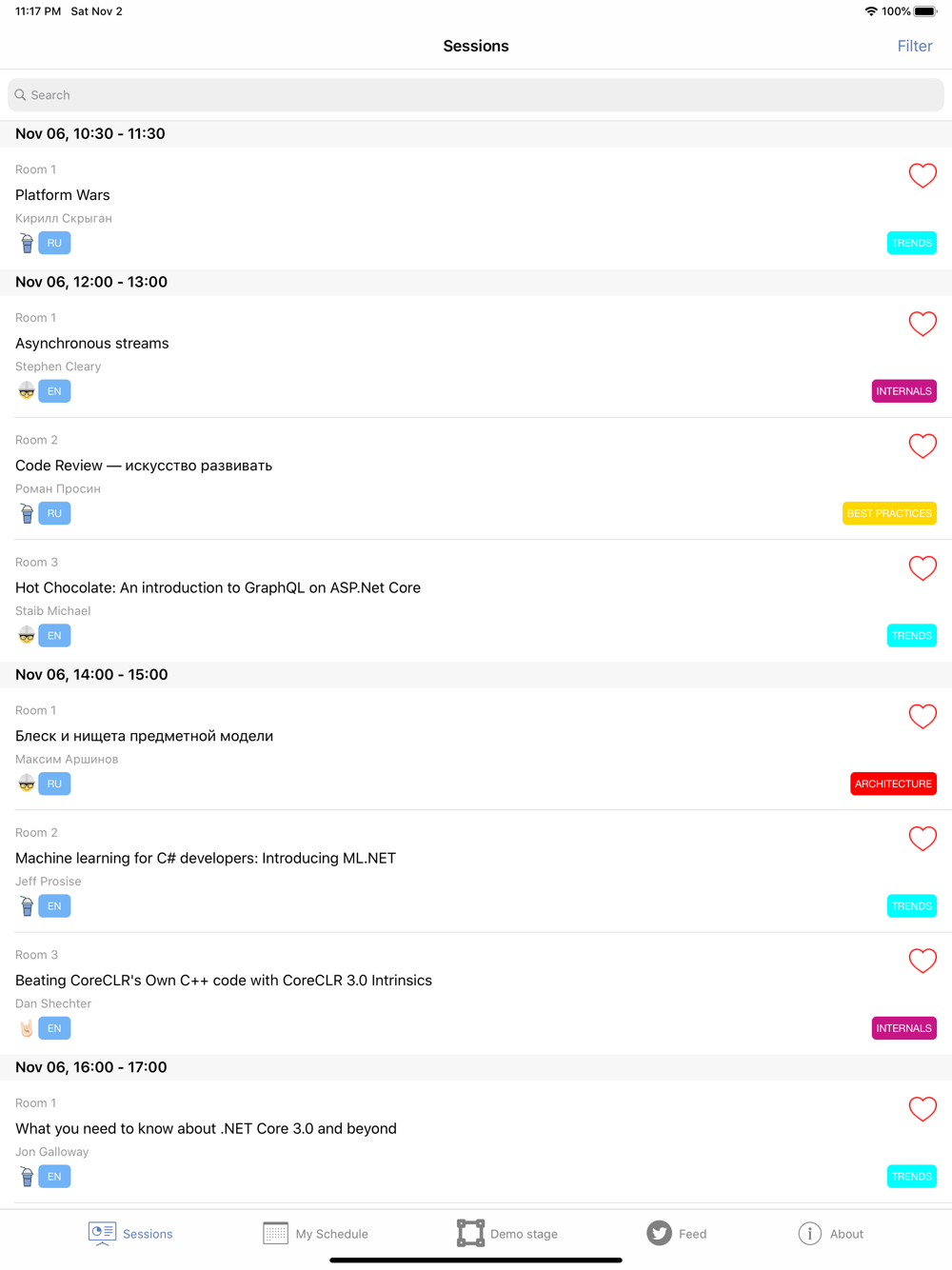This screenshot has height=1270, width=952.
Task: Click the red ARCHITECTURE tag
Action: pos(893,784)
